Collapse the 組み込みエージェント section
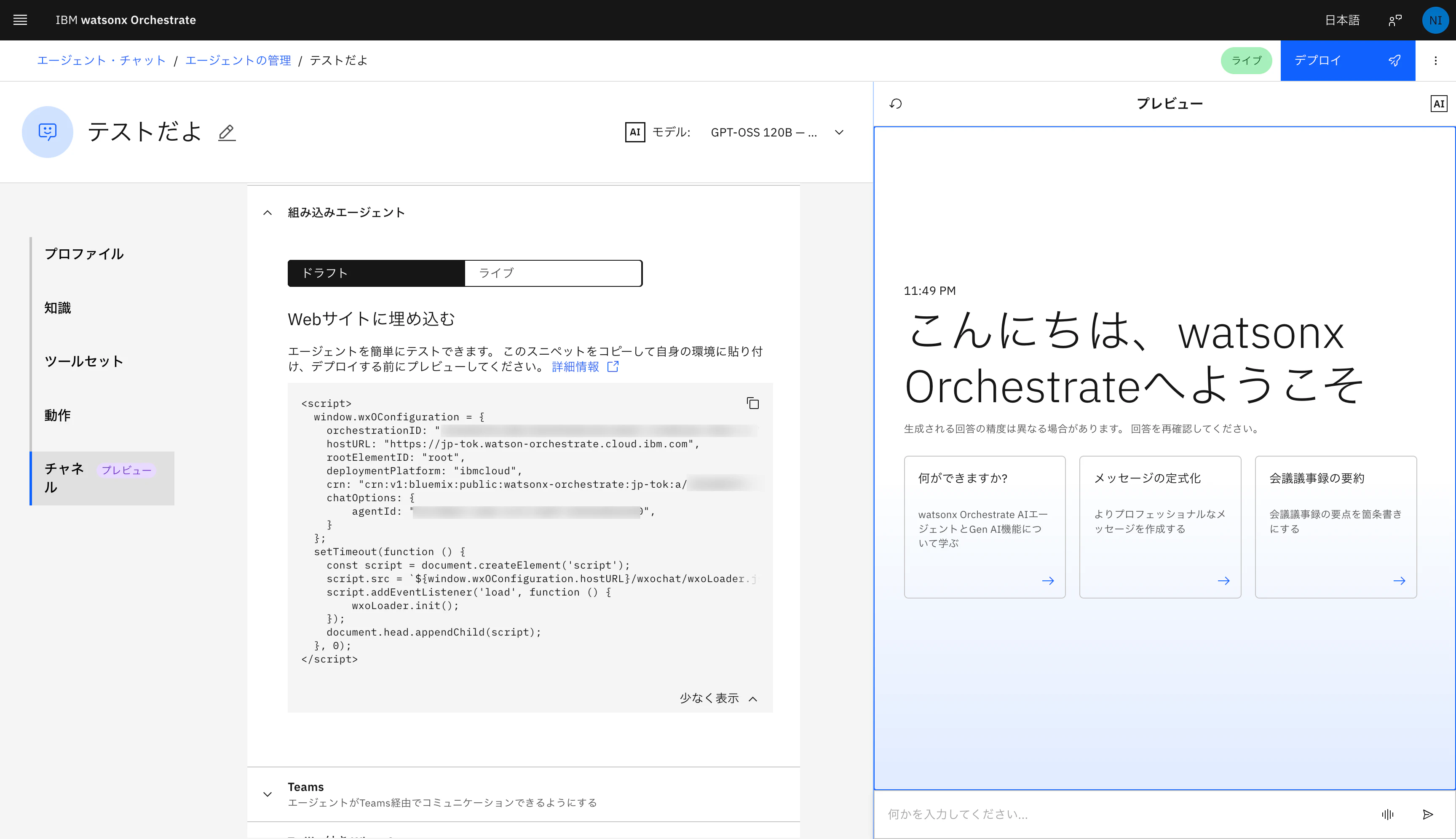 (x=268, y=213)
